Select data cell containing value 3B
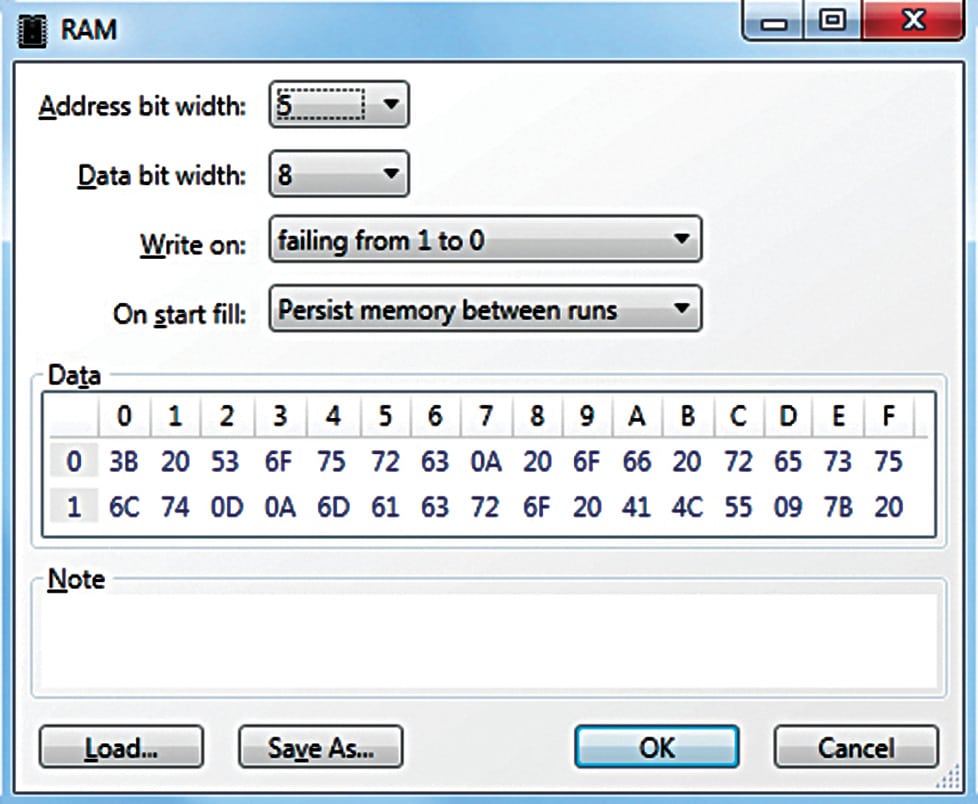 coord(124,462)
